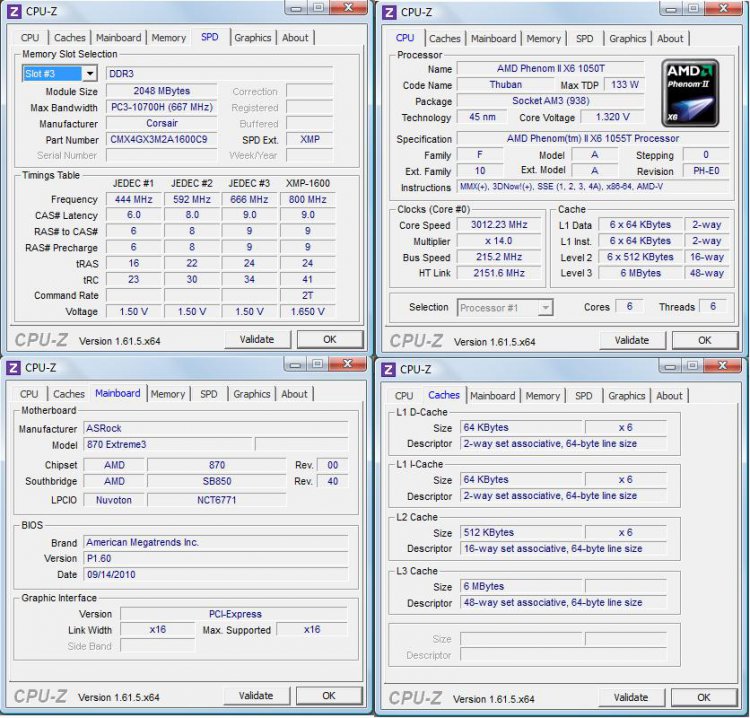Open CPU tab in the L1 D-Cache window
750x718 pixels.
click(404, 396)
